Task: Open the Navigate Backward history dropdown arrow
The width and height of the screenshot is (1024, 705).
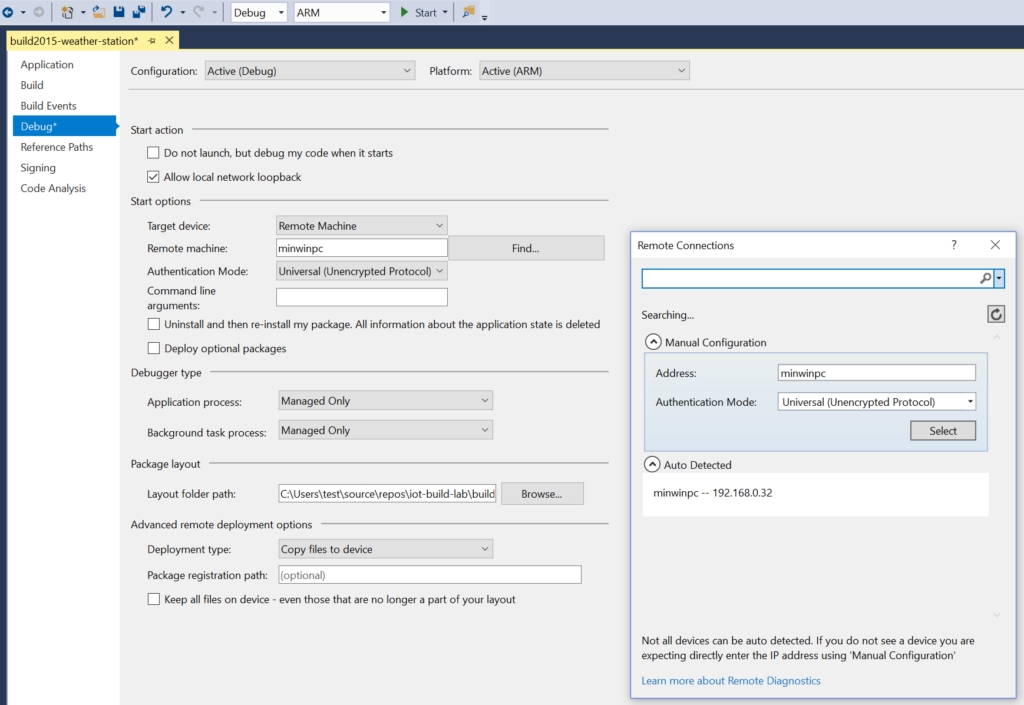Action: point(23,12)
